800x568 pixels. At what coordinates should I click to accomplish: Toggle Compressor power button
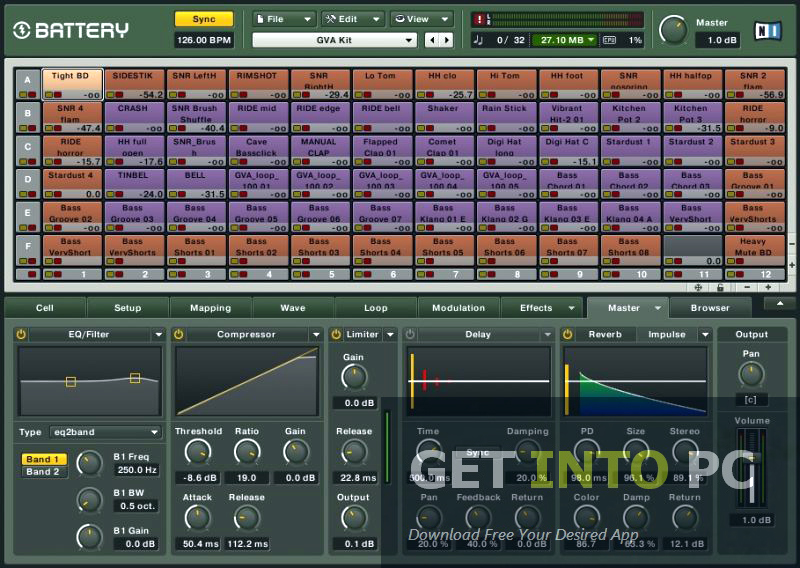178,334
